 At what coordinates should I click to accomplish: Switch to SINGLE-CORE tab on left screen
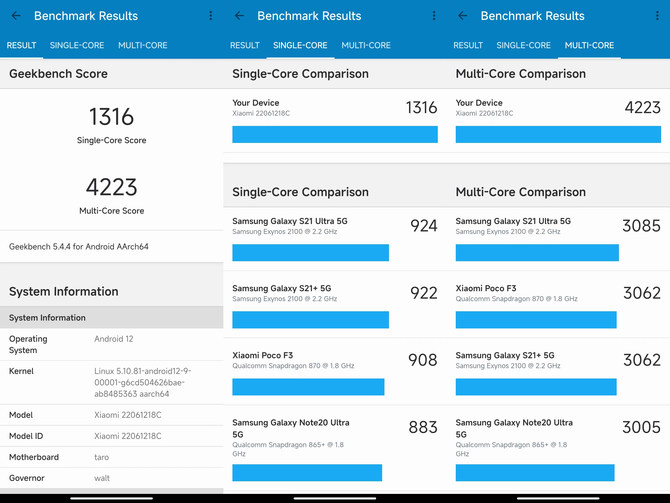coord(77,45)
